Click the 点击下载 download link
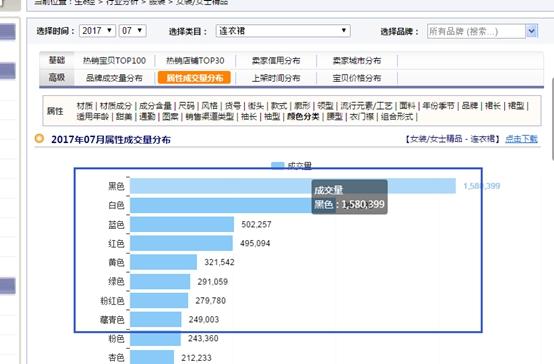Viewport: 554px width, 364px height. click(521, 139)
